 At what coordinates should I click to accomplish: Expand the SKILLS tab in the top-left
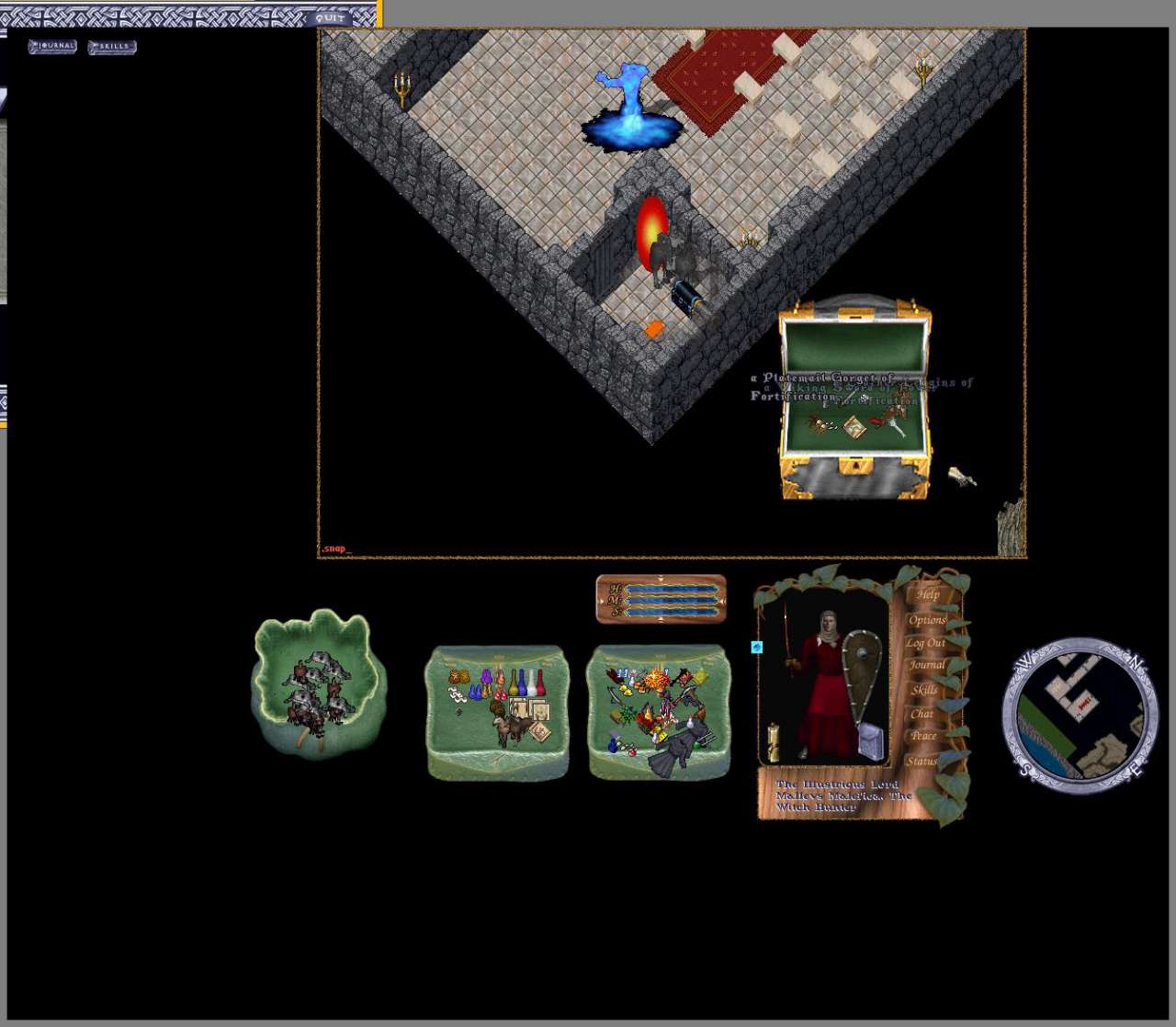(x=112, y=47)
